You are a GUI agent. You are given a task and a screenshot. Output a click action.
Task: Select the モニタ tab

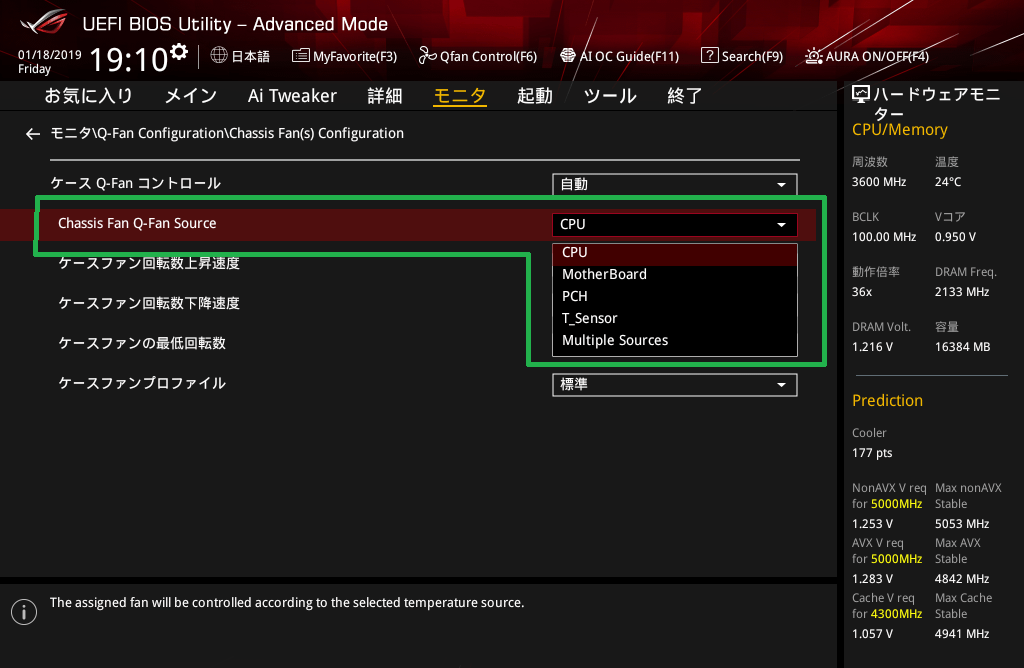click(x=460, y=96)
